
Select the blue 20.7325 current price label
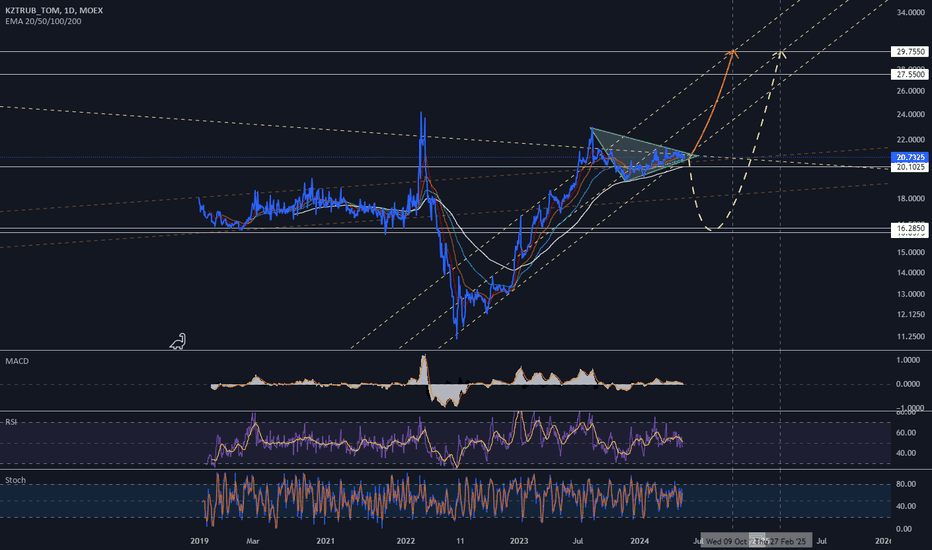pyautogui.click(x=910, y=157)
